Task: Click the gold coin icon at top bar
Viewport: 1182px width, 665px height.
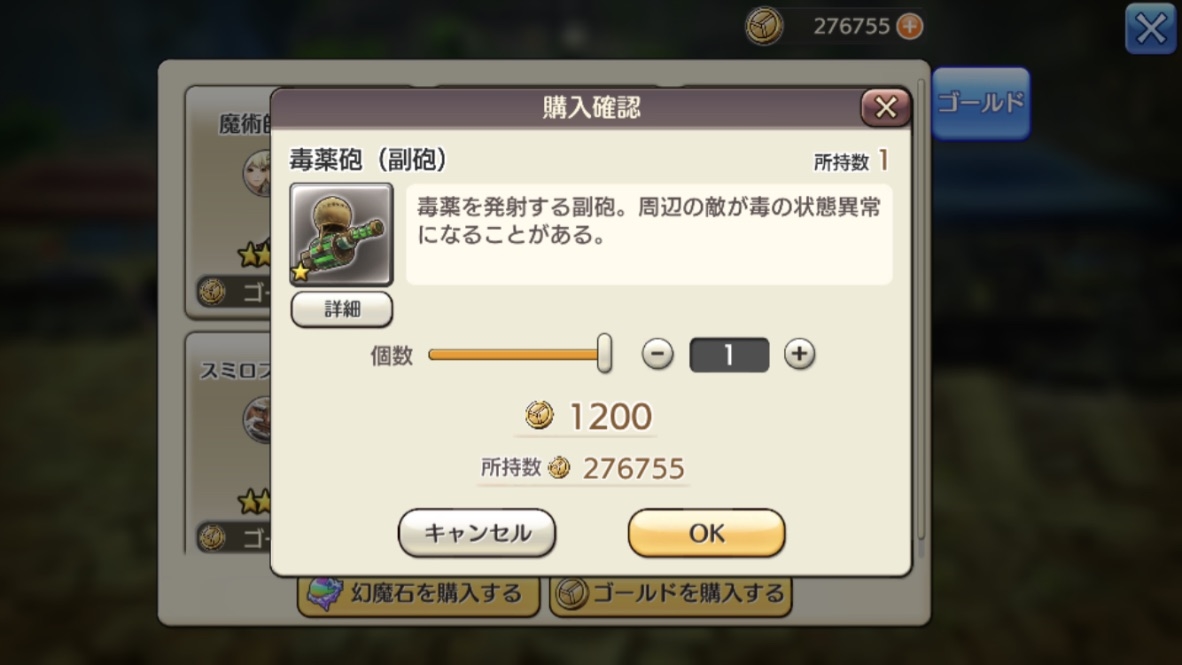Action: [764, 26]
